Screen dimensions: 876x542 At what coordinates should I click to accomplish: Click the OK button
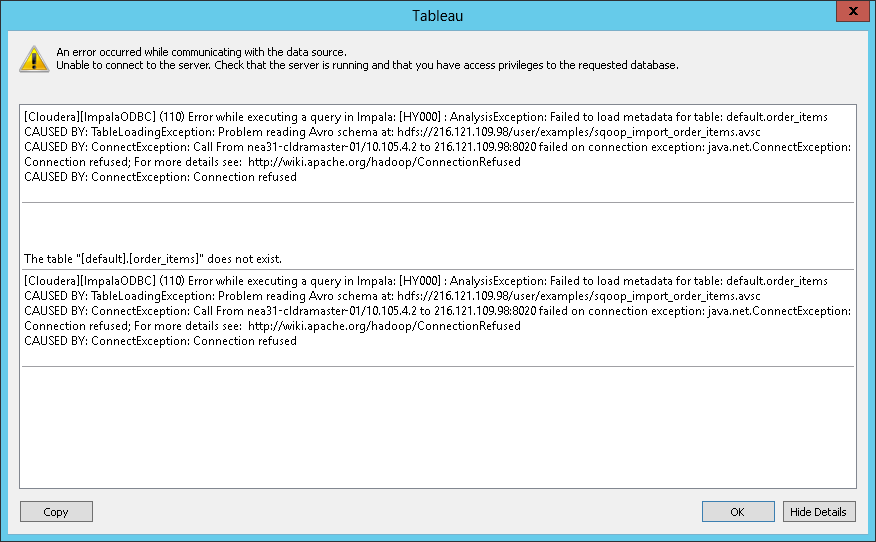point(738,511)
